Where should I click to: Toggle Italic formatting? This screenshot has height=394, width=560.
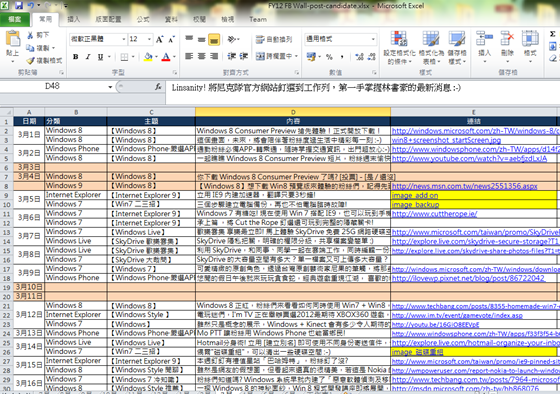88,56
